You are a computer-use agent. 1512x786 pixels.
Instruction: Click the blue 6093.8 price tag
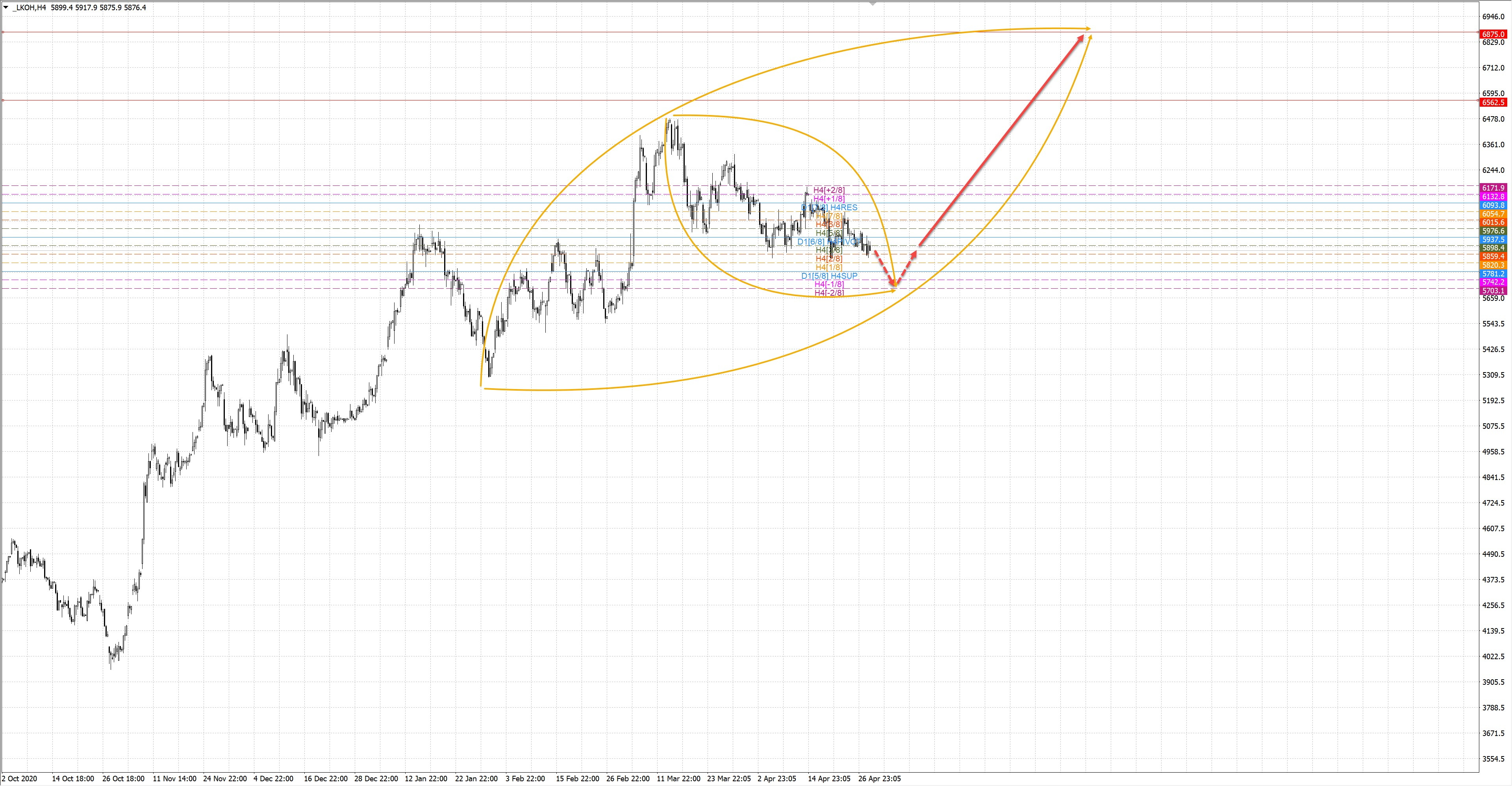[1493, 206]
